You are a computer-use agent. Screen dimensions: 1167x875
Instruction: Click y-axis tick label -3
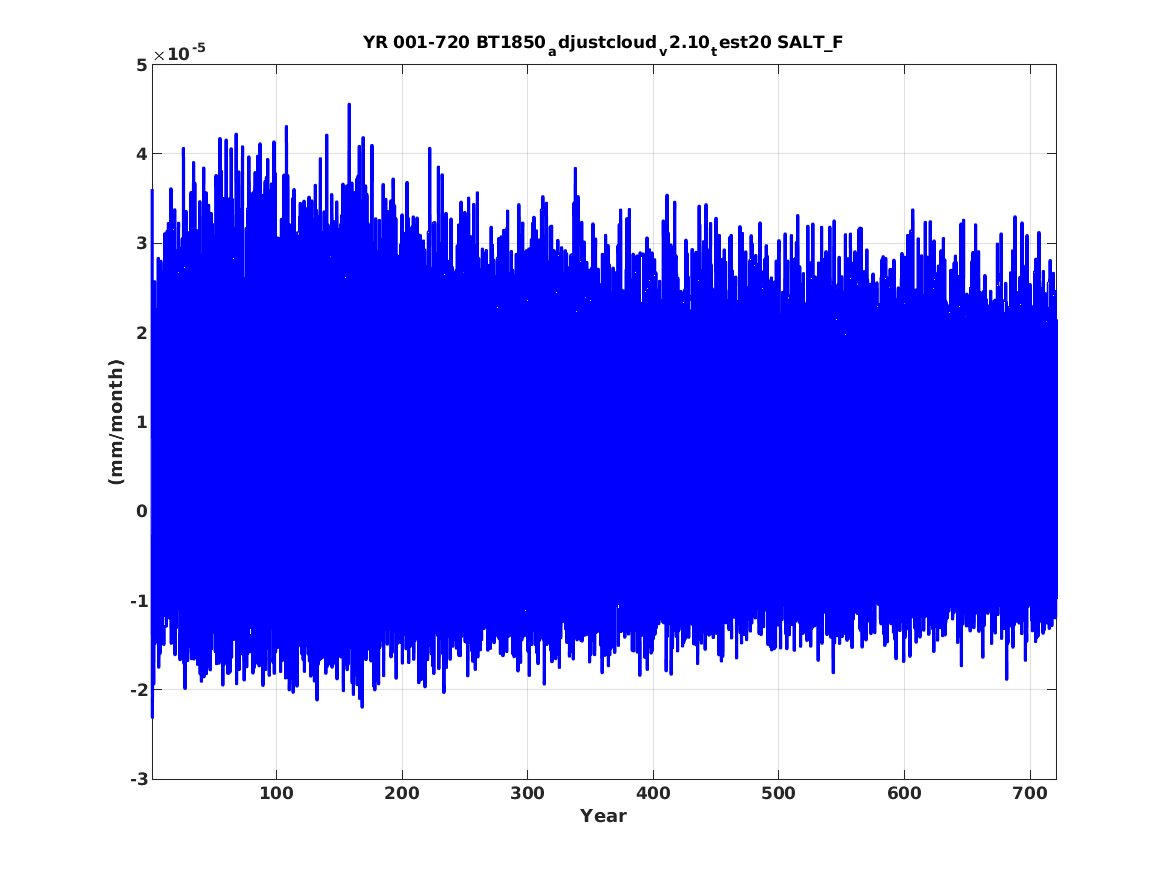point(138,779)
